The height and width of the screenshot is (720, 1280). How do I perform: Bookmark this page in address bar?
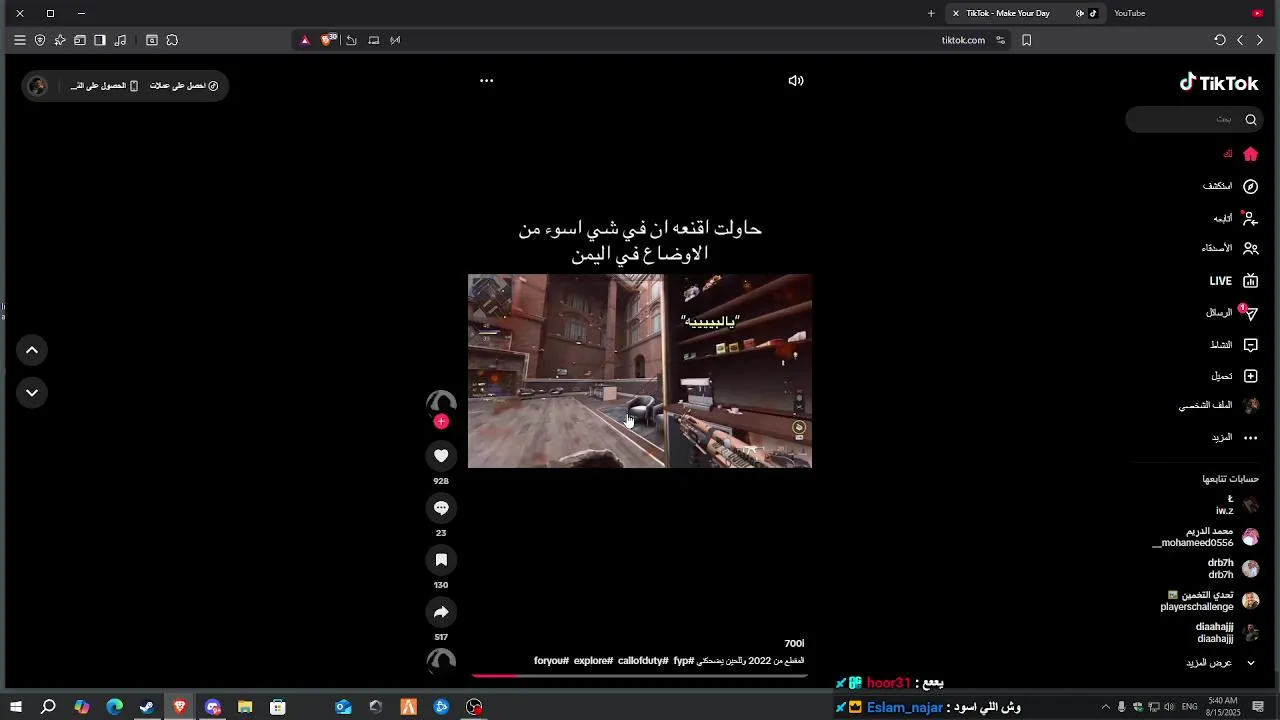1026,40
